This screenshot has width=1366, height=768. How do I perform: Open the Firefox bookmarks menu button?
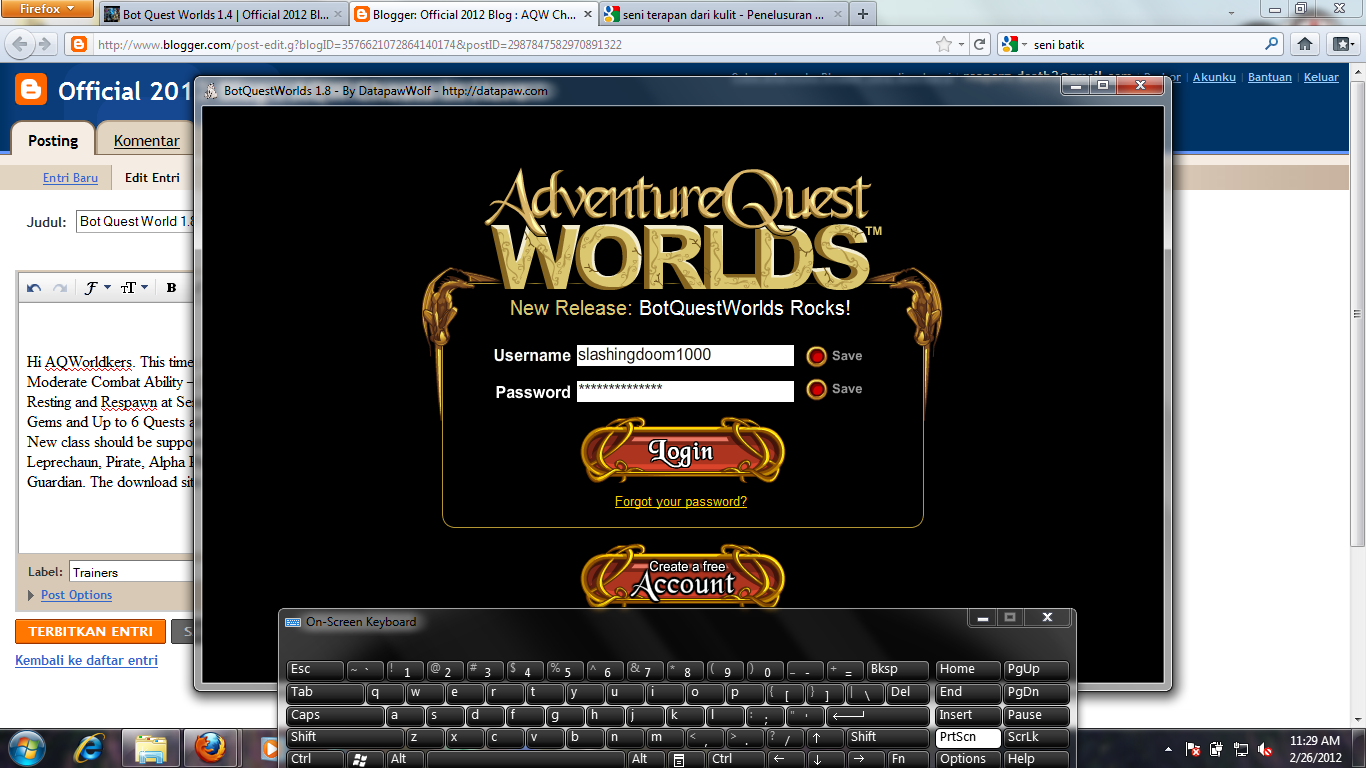1341,44
